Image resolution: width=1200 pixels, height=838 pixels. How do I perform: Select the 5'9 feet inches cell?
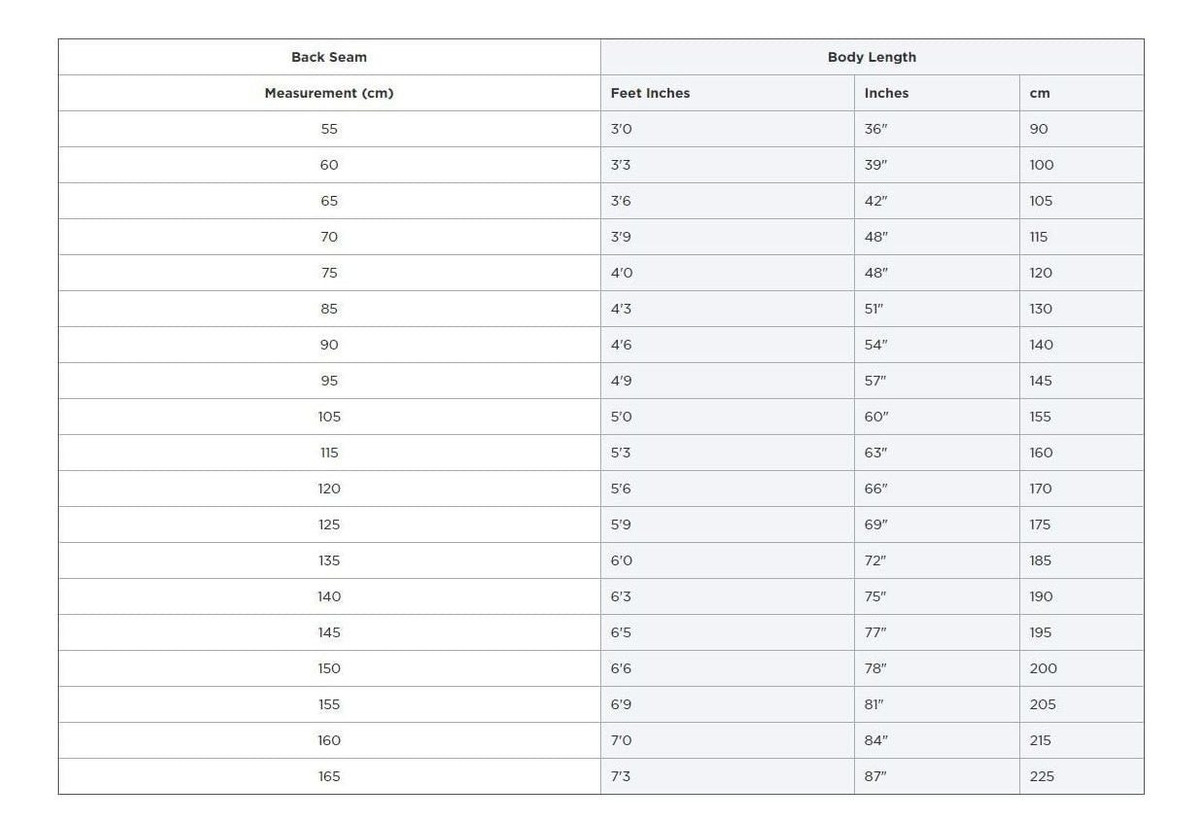tap(621, 525)
